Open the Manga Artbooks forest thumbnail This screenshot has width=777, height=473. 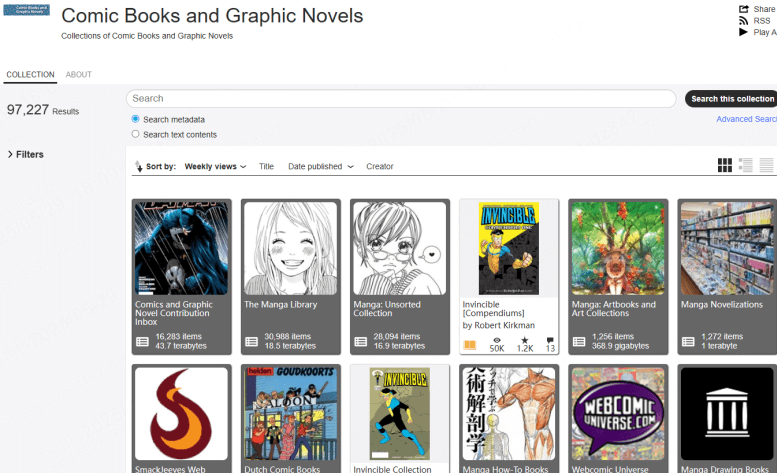point(618,248)
